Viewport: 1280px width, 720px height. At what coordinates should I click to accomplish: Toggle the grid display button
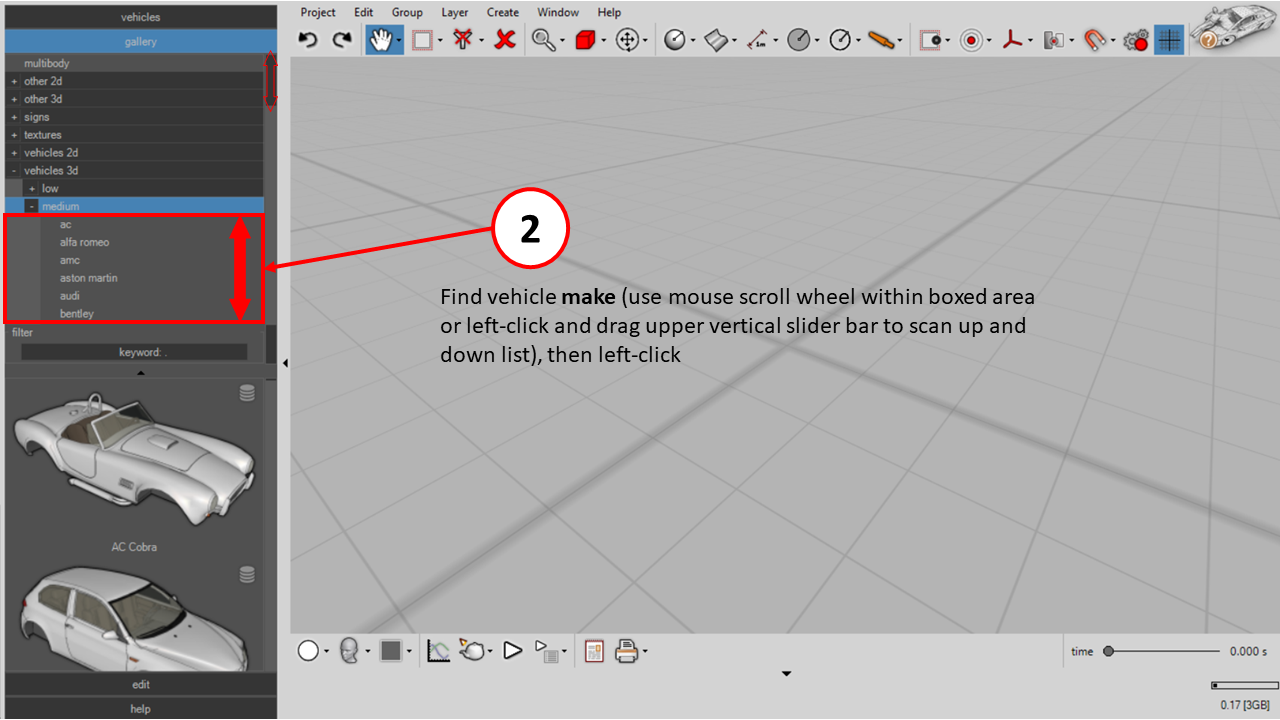(1169, 40)
